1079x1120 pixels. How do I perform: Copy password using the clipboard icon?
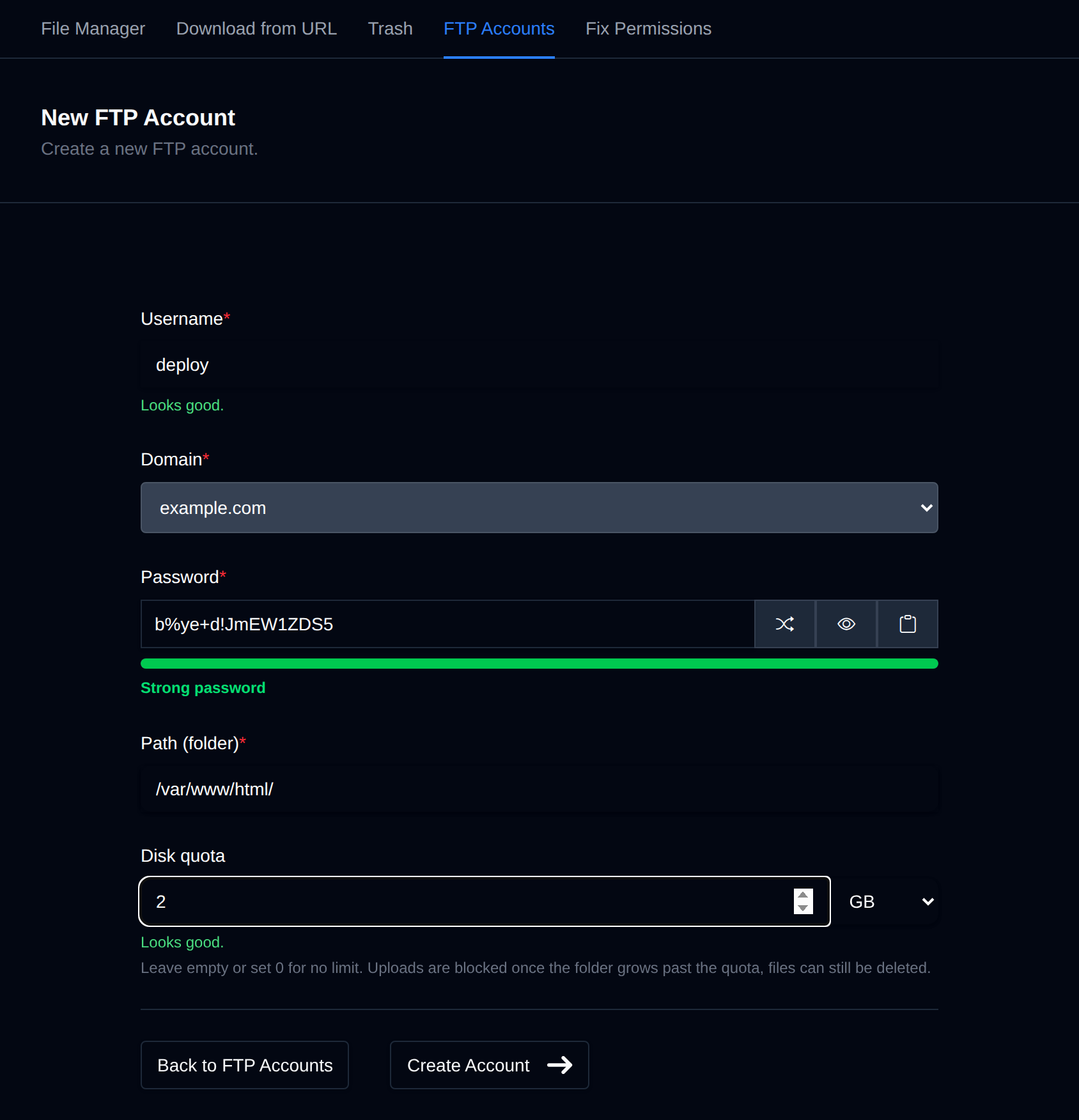(908, 624)
